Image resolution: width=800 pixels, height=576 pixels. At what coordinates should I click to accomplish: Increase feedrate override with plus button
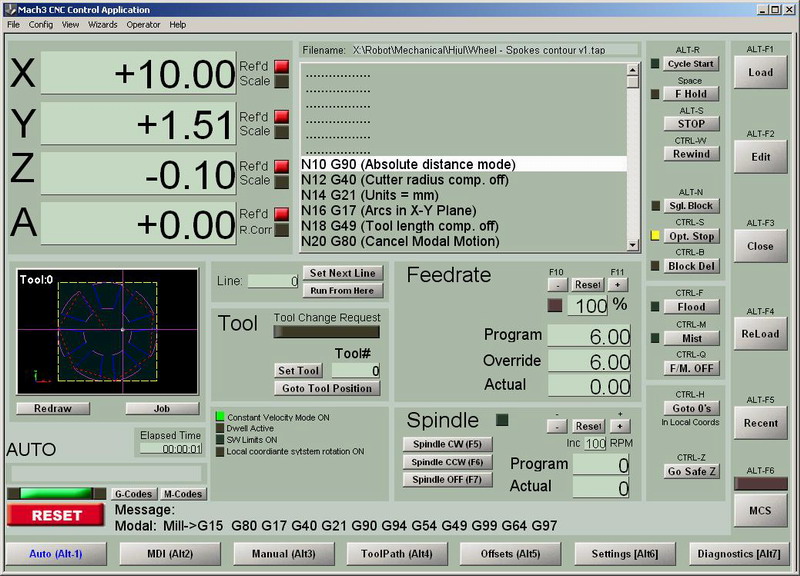pos(618,285)
